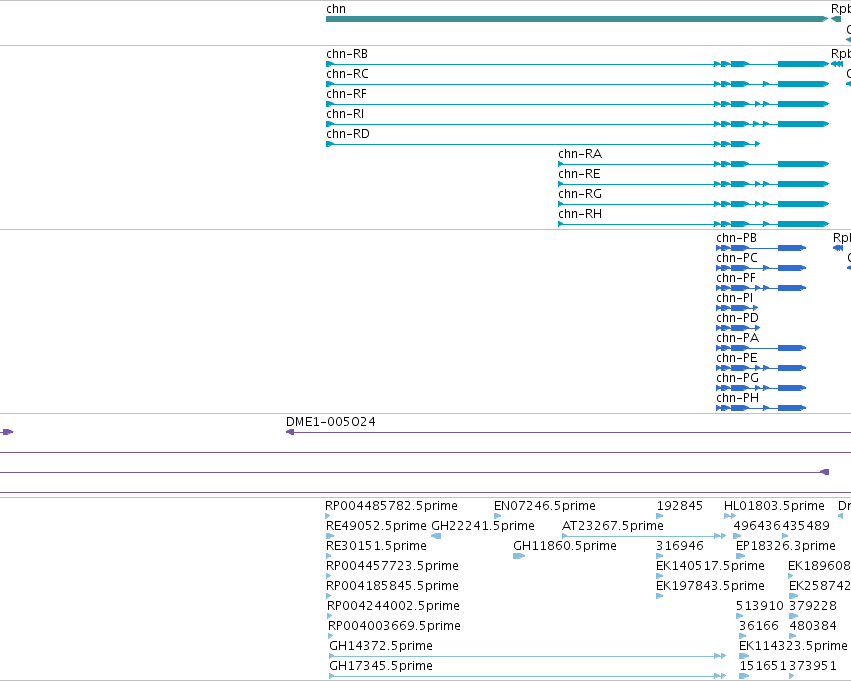This screenshot has height=681, width=851.
Task: Click EST RE30151.5prime label
Action: pyautogui.click(x=376, y=546)
